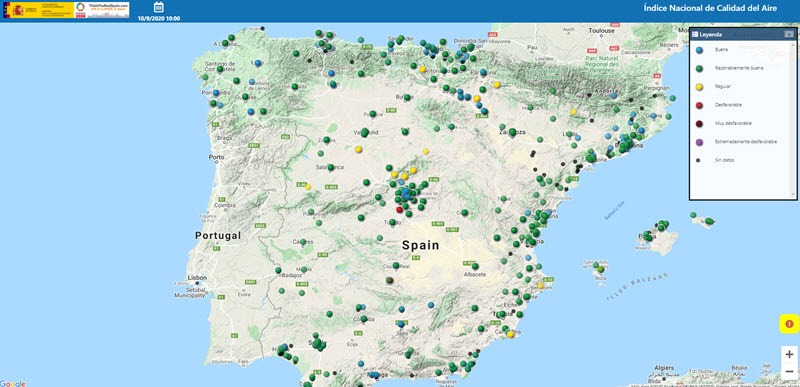The image size is (800, 387).
Task: Click the Leyenda table icon
Action: pyautogui.click(x=695, y=34)
